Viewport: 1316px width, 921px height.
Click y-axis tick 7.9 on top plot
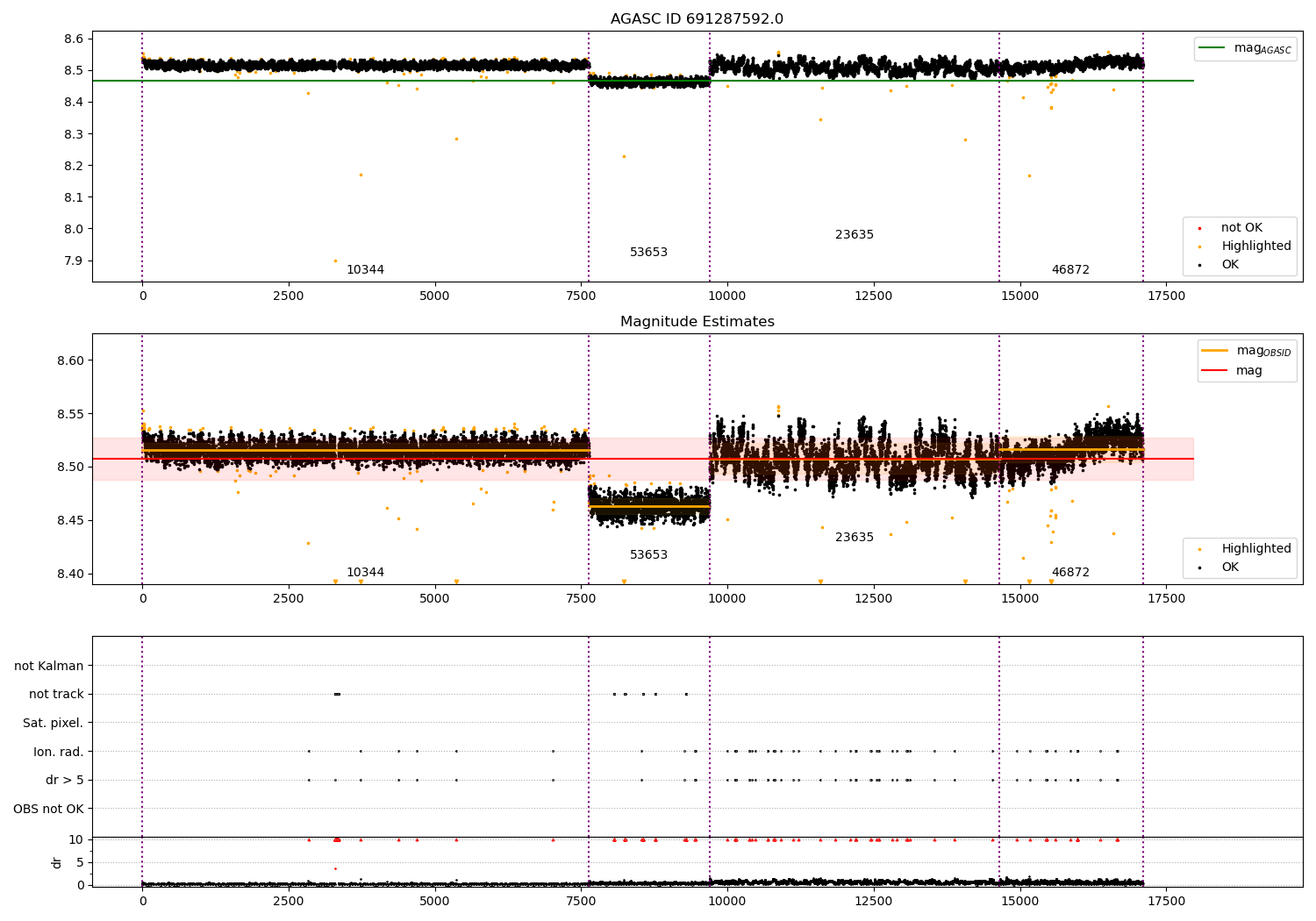(74, 261)
